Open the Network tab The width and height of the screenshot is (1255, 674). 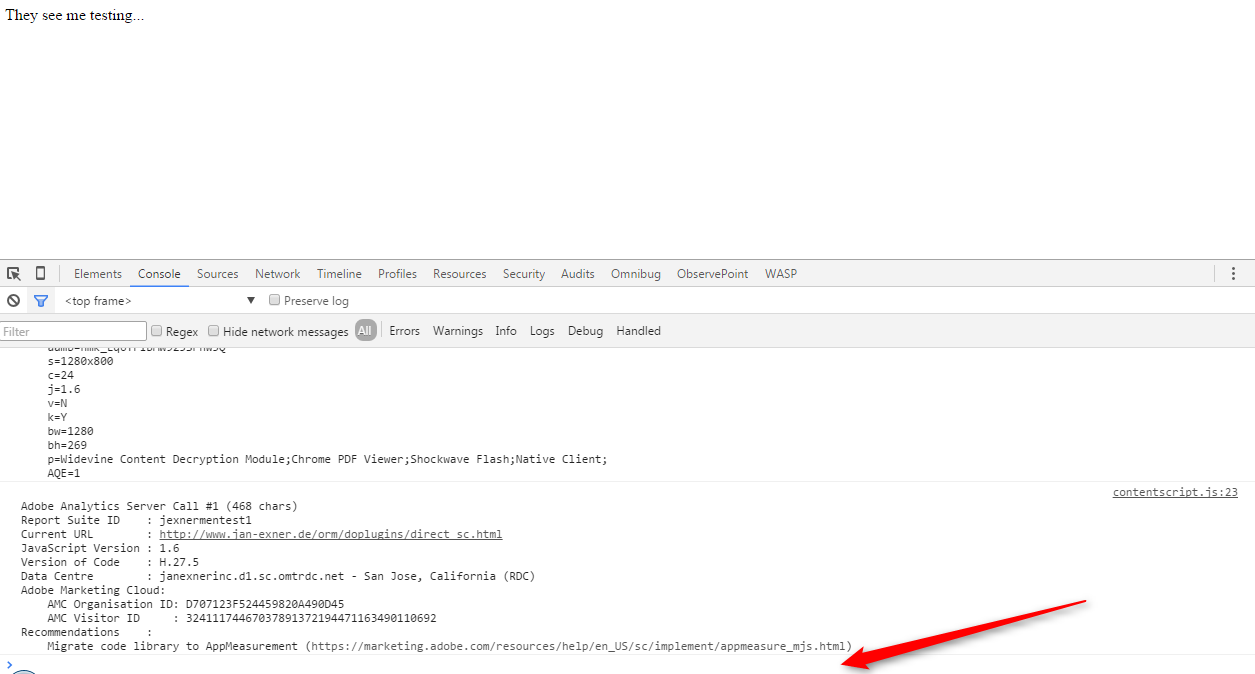[277, 274]
